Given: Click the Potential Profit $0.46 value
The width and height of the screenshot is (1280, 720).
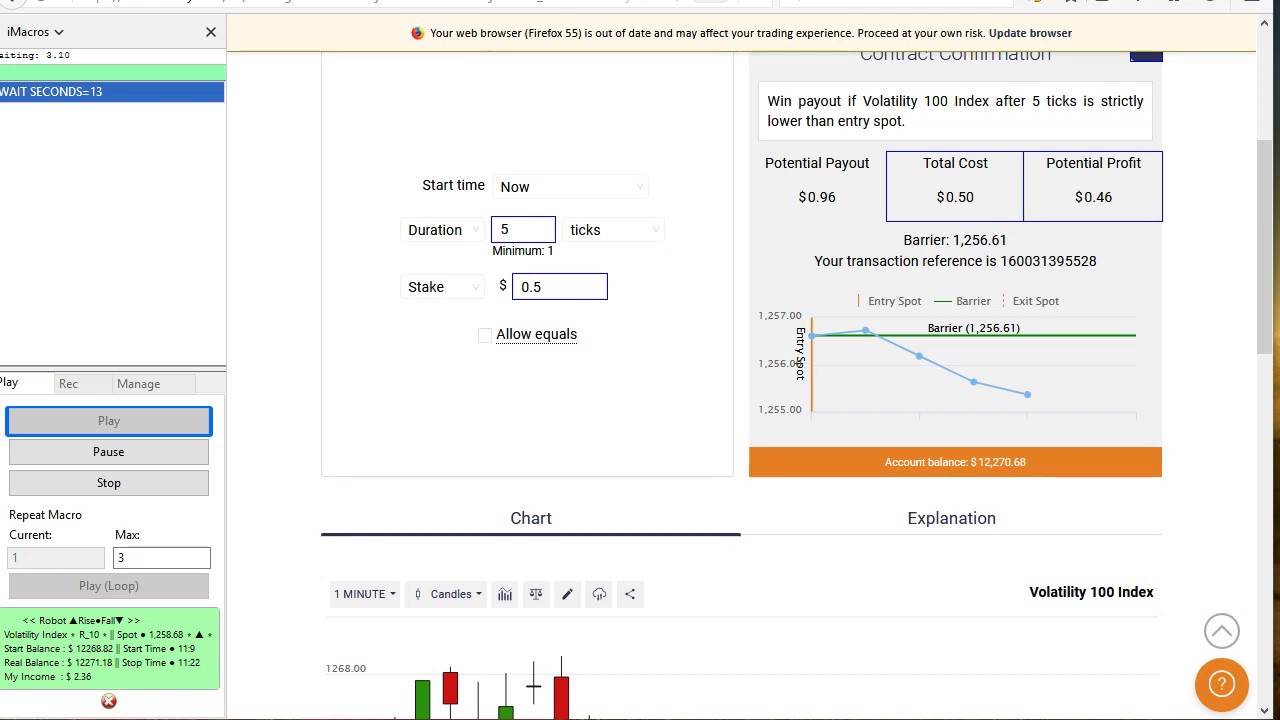Looking at the screenshot, I should tap(1093, 197).
